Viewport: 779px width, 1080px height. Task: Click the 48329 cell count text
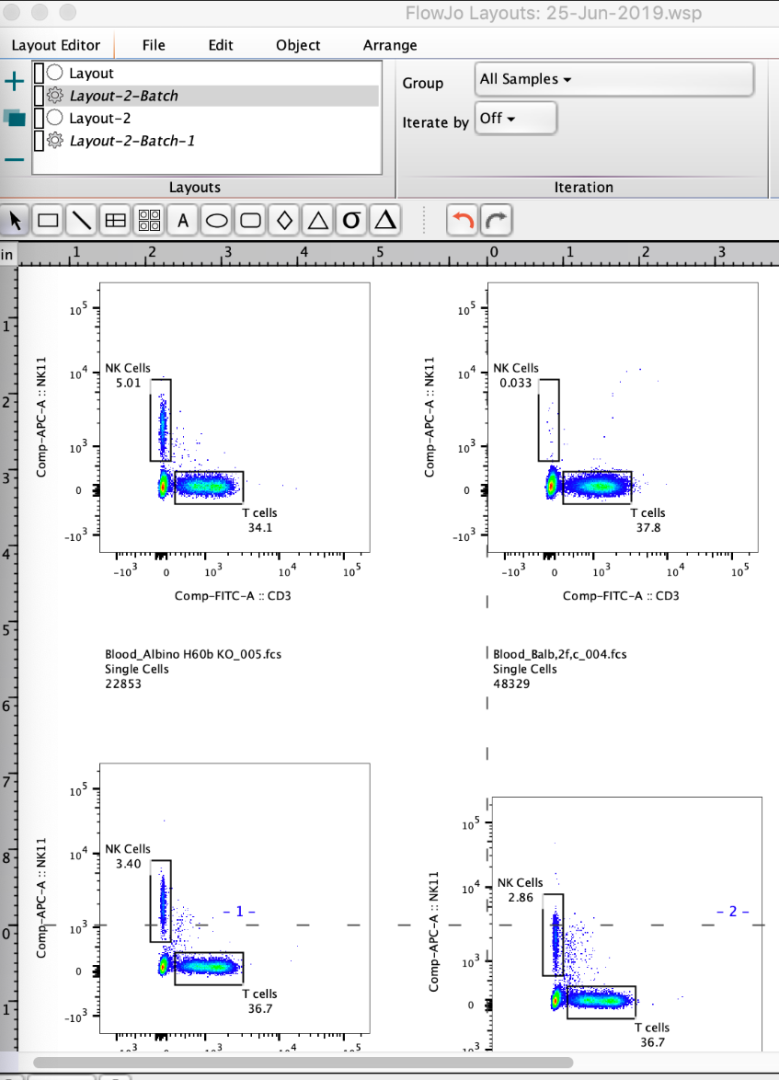(511, 684)
